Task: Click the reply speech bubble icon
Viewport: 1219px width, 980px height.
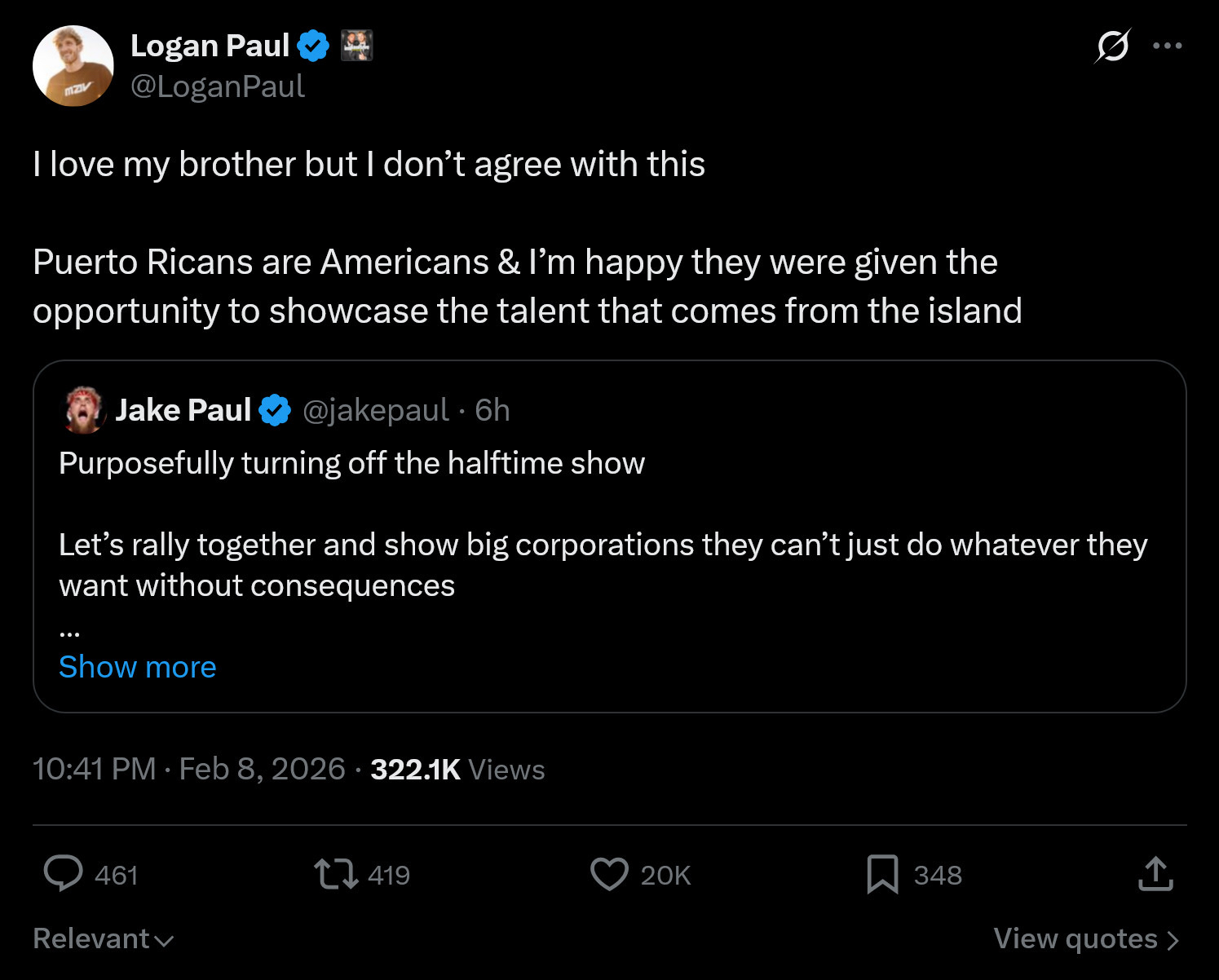Action: click(x=63, y=874)
